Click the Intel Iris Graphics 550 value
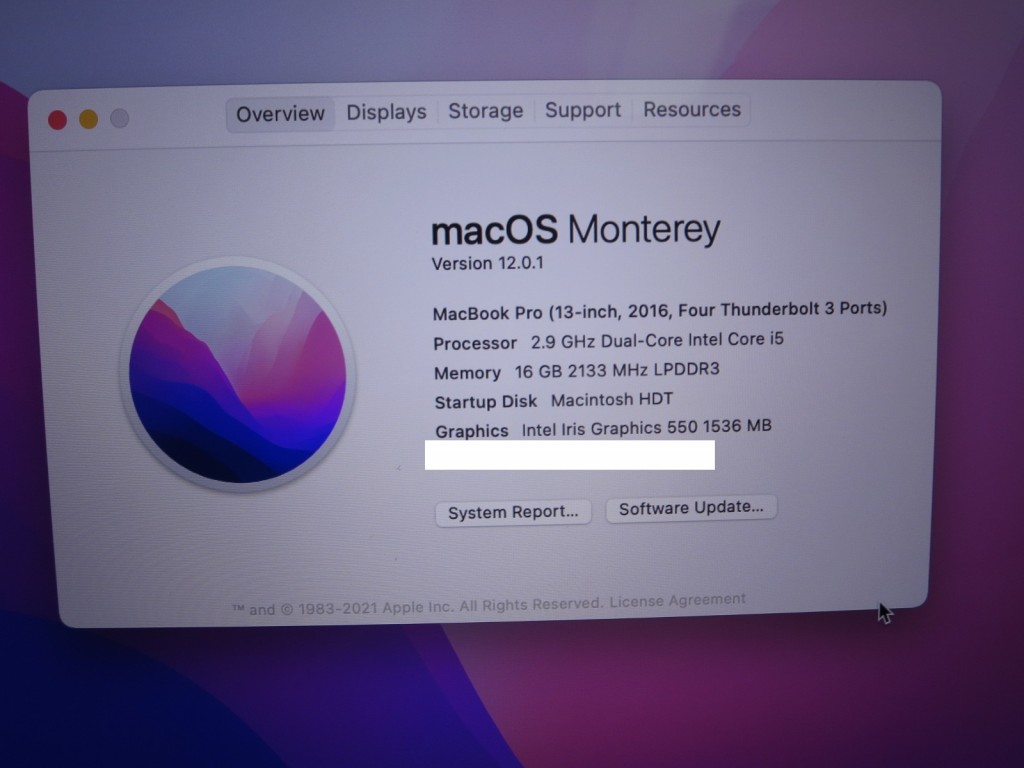1024x768 pixels. (647, 428)
